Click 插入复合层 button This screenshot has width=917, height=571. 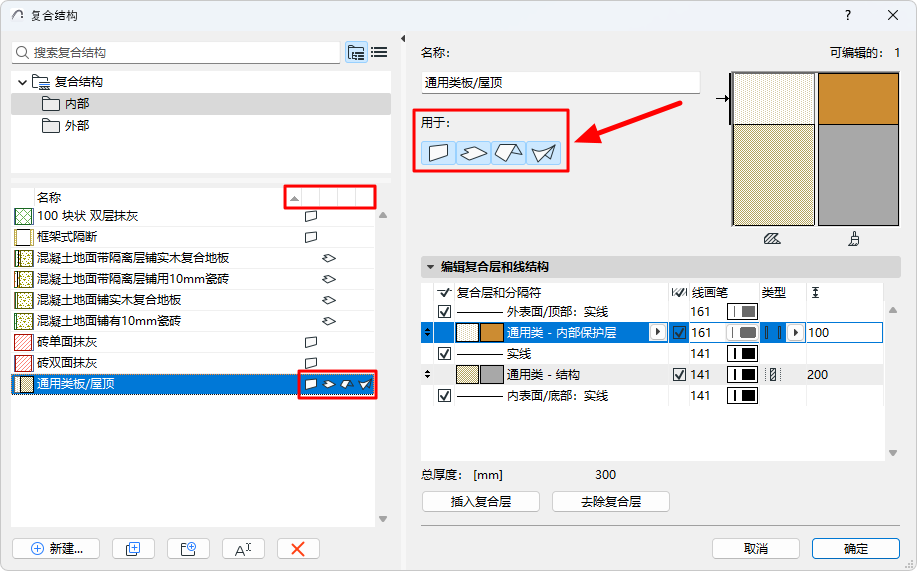(481, 501)
